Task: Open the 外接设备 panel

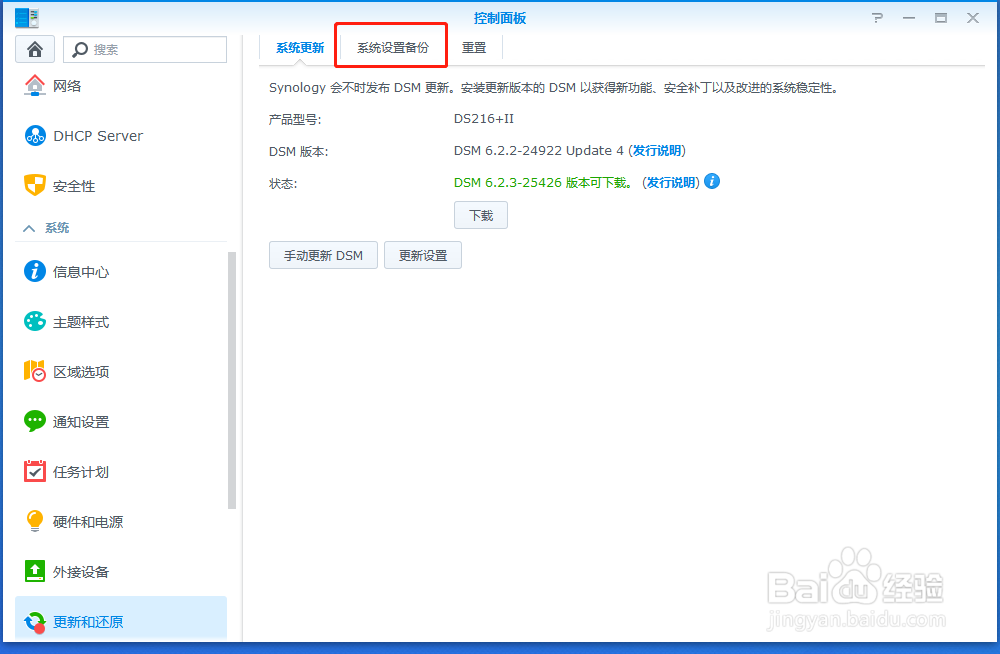Action: click(78, 571)
